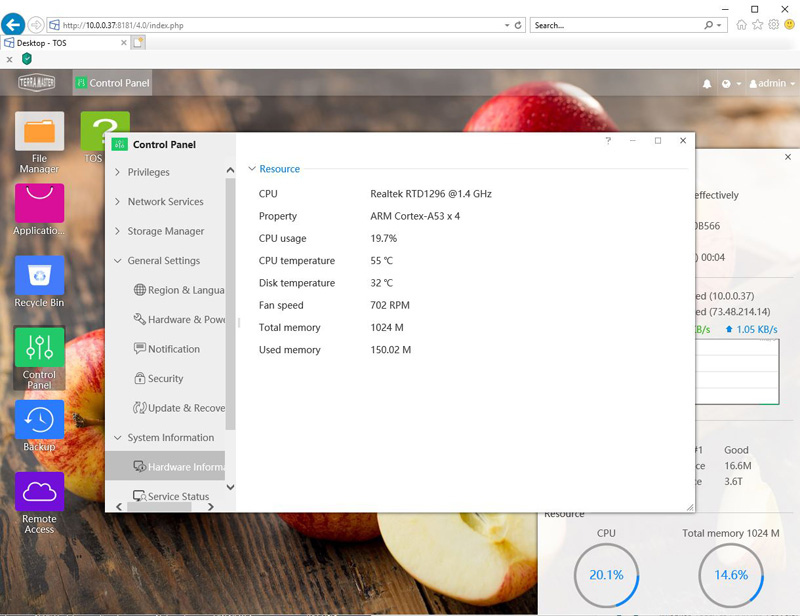The height and width of the screenshot is (616, 800).
Task: Expand the Network Services section
Action: 165,202
